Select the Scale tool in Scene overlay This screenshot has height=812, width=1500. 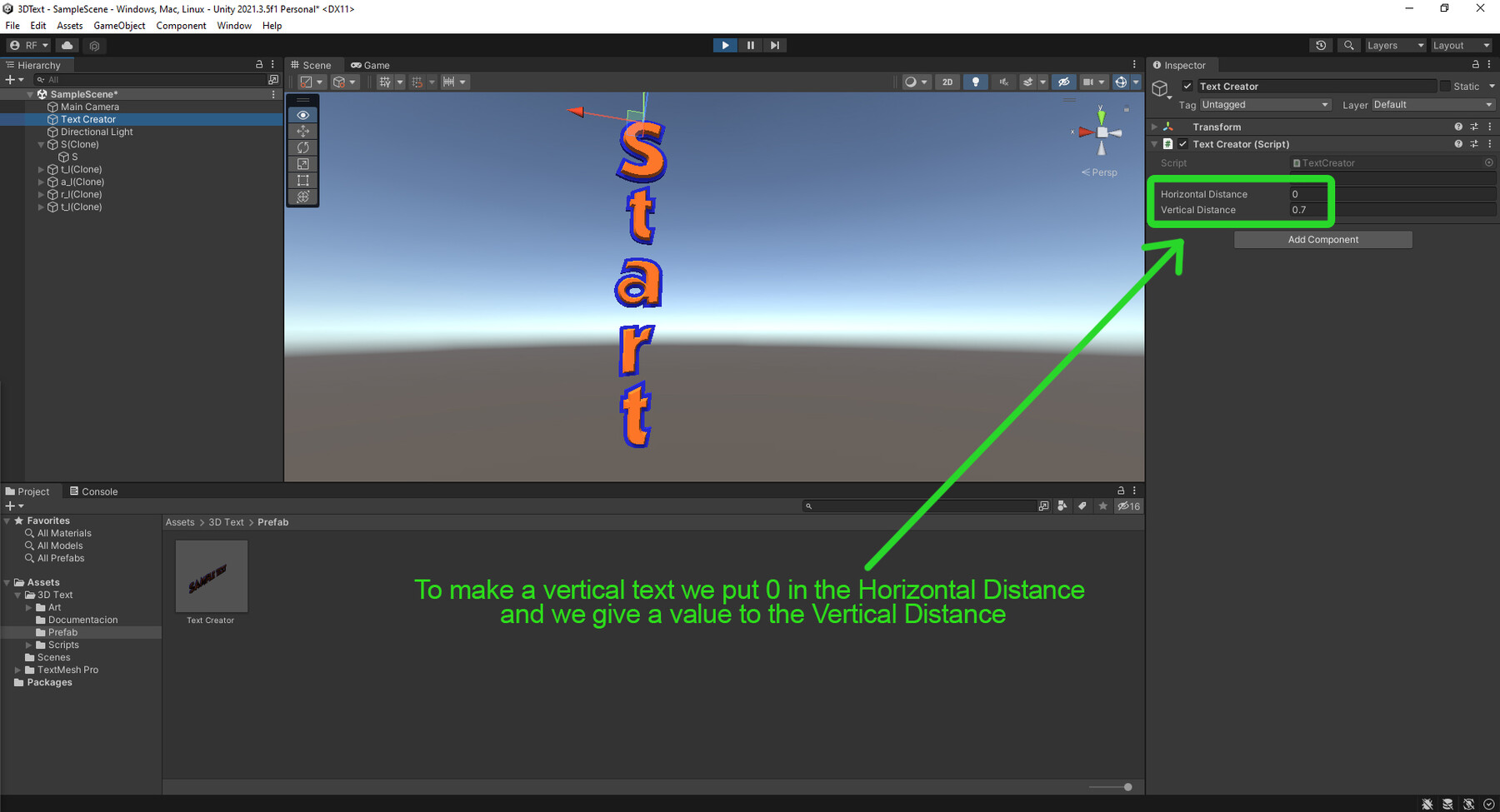pyautogui.click(x=302, y=164)
